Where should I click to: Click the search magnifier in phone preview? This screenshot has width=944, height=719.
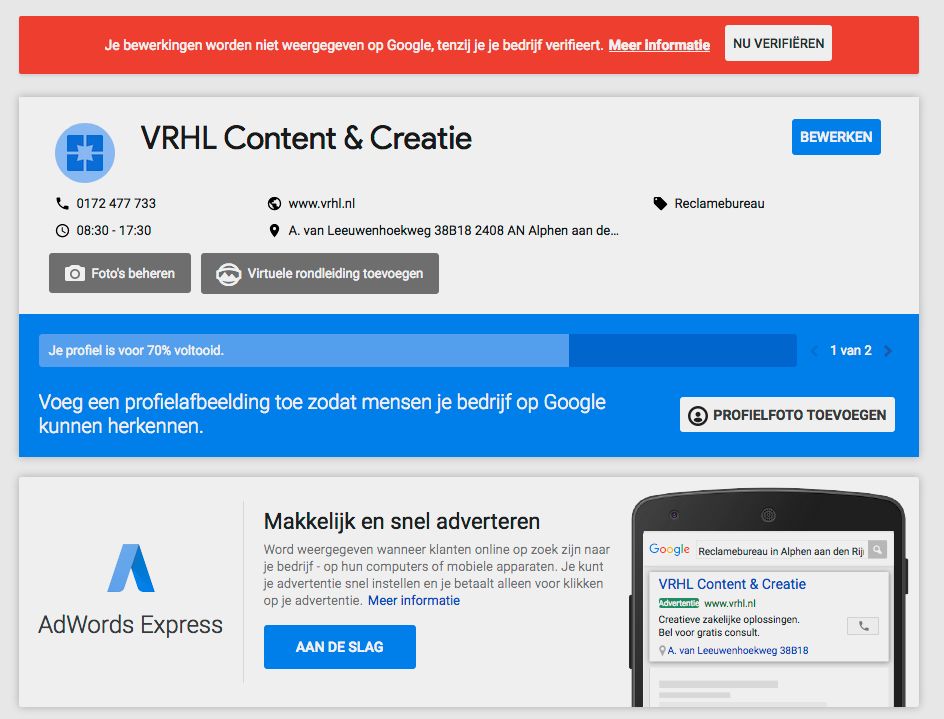(877, 550)
